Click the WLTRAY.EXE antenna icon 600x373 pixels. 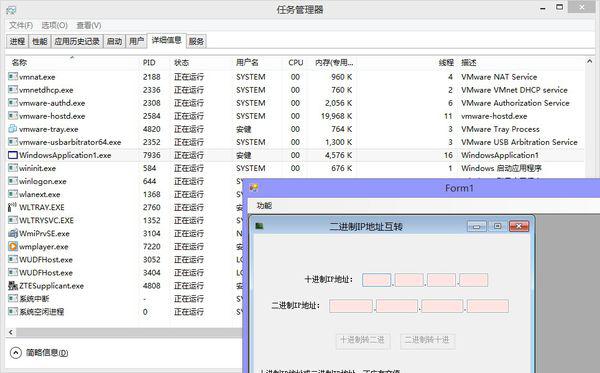pos(13,207)
